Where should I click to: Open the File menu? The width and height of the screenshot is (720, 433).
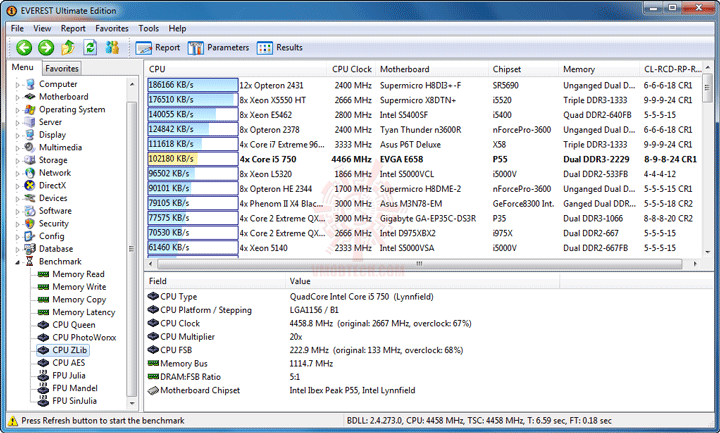(x=17, y=28)
